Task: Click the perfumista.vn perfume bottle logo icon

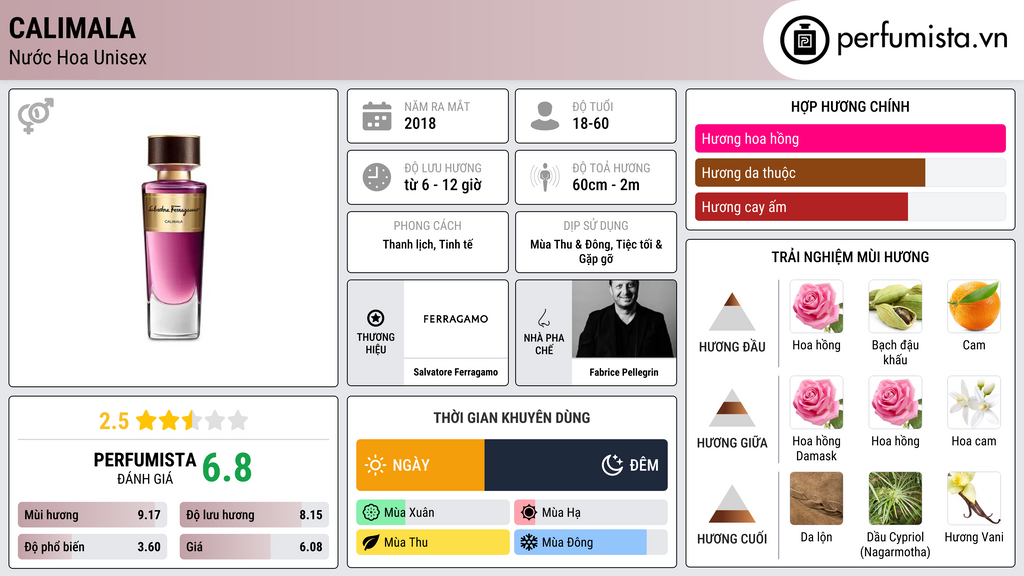Action: (804, 40)
